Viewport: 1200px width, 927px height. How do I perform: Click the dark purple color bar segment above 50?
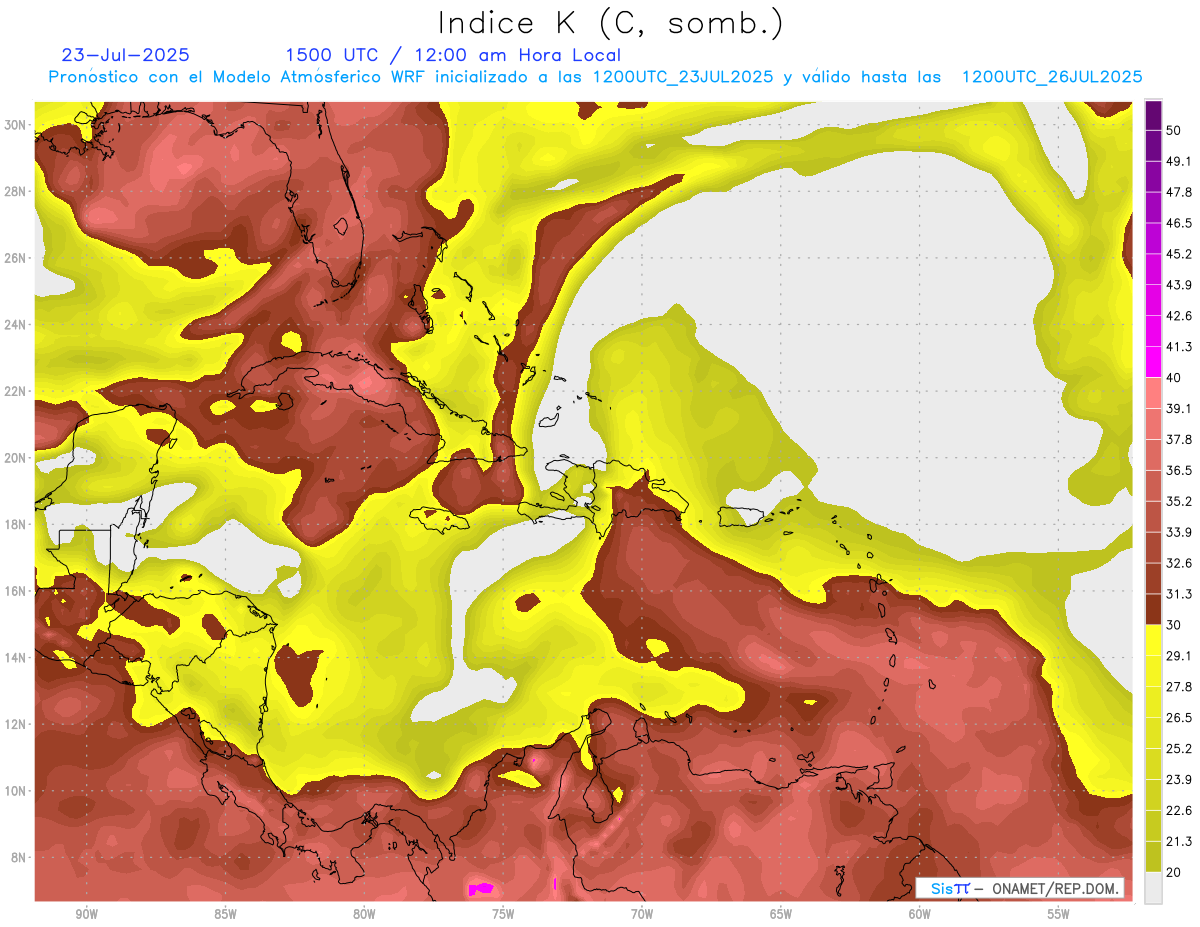click(x=1153, y=116)
